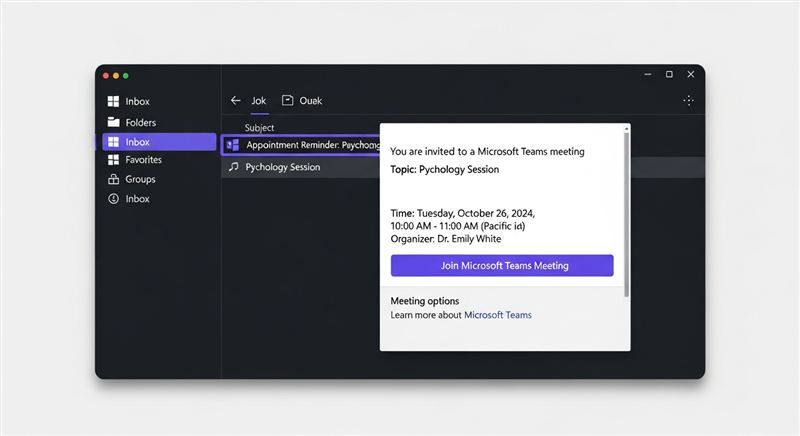
Task: Maximize the window with square button
Action: (x=669, y=74)
